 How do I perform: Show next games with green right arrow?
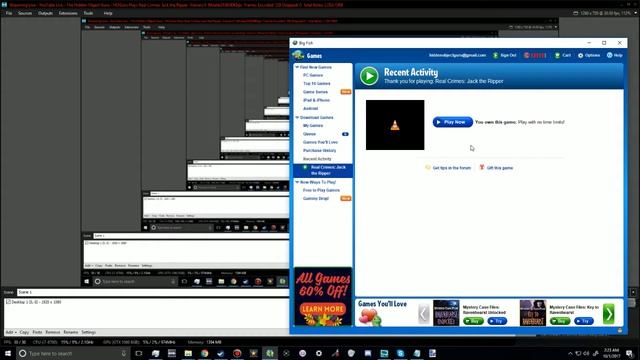608,313
